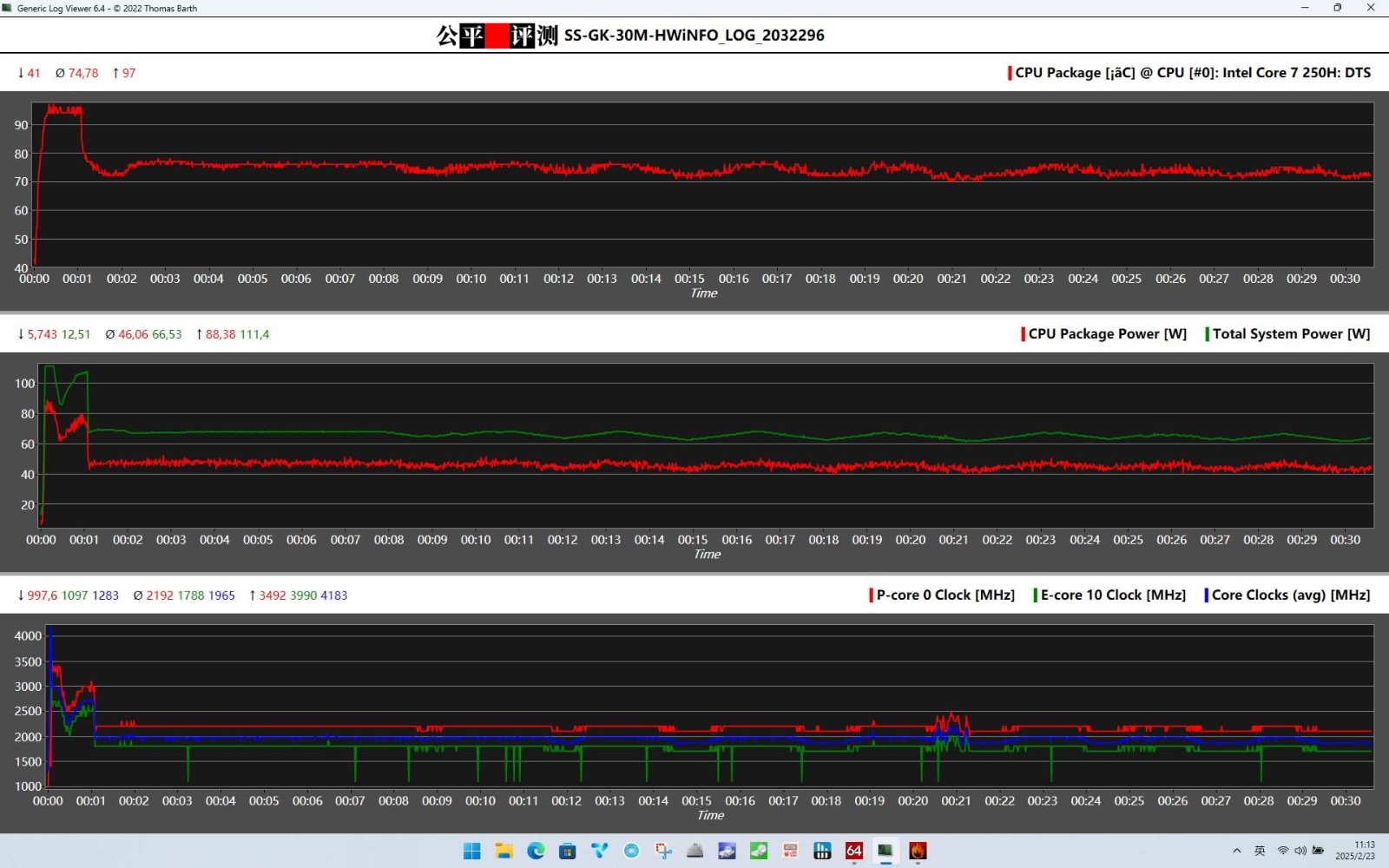Open the gray drive-shaped taskbar app

pyautogui.click(x=695, y=851)
